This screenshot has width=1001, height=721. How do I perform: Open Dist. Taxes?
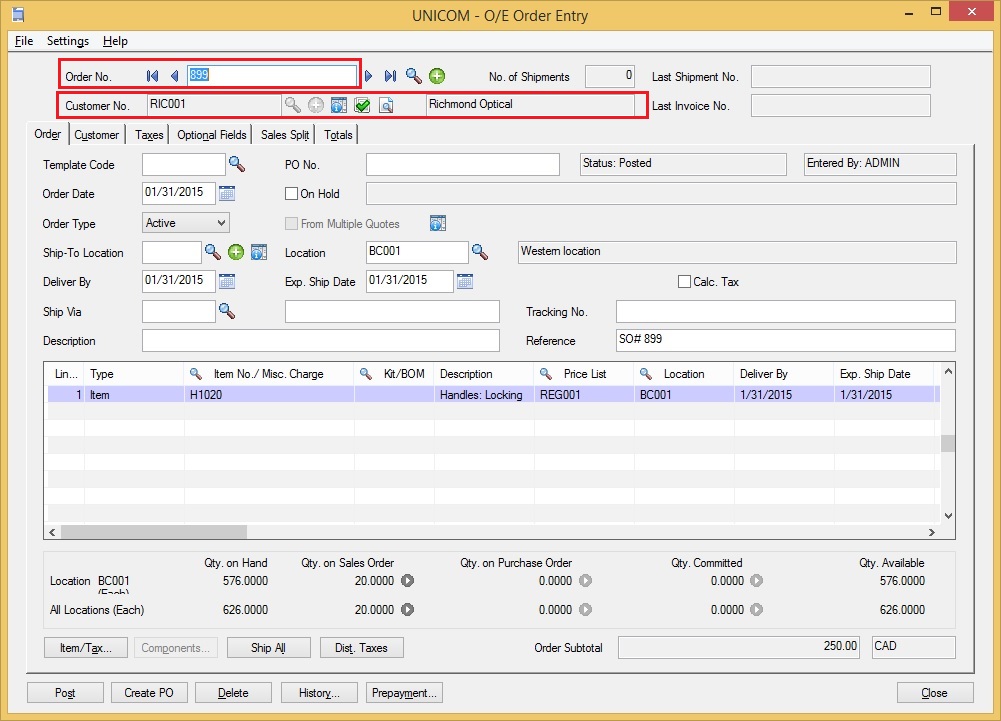coord(361,648)
